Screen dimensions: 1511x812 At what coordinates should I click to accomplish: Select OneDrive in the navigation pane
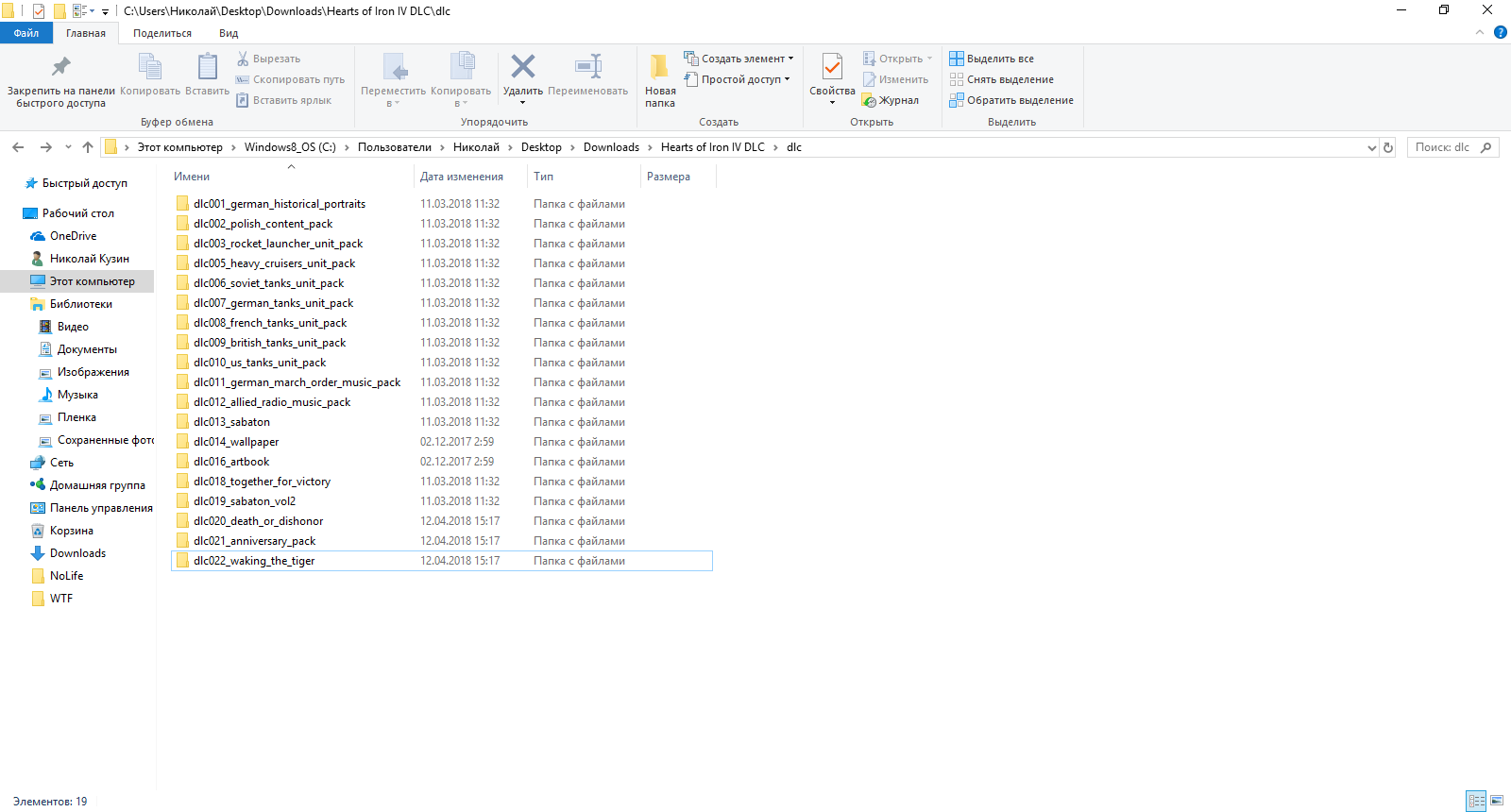coord(73,236)
